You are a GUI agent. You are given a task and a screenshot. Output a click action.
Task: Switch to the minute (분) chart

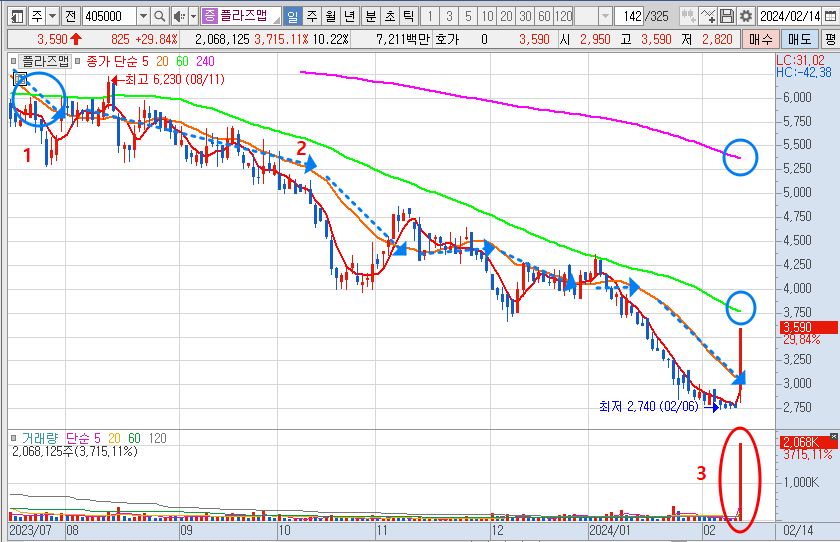coord(371,17)
